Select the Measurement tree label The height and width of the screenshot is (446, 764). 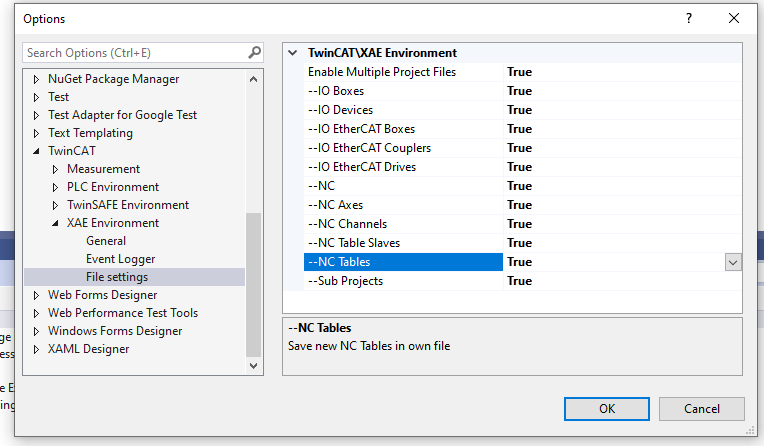click(x=103, y=169)
